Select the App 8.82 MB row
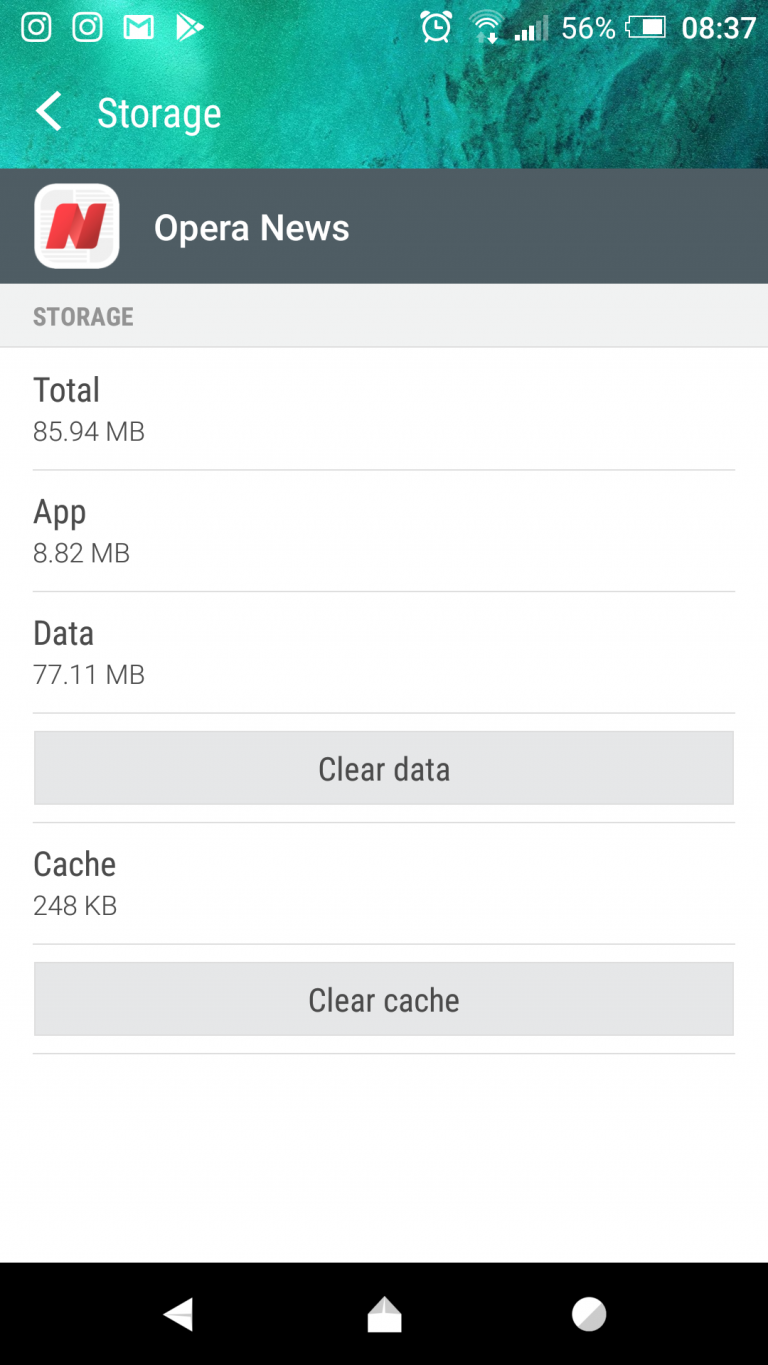768x1365 pixels. (384, 531)
